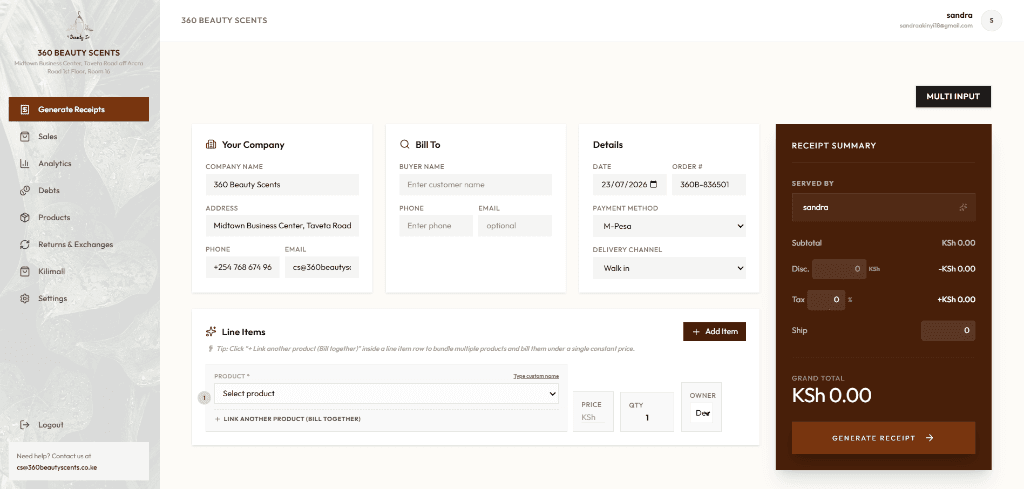
Task: Click the Sales bag icon
Action: [x=25, y=136]
